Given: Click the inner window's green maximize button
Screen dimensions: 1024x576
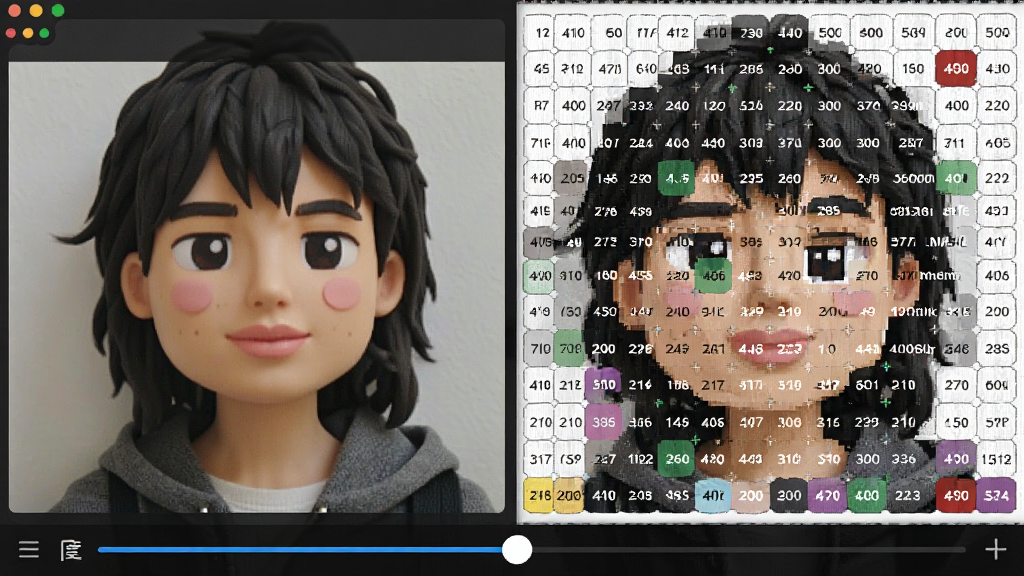Looking at the screenshot, I should [x=44, y=33].
